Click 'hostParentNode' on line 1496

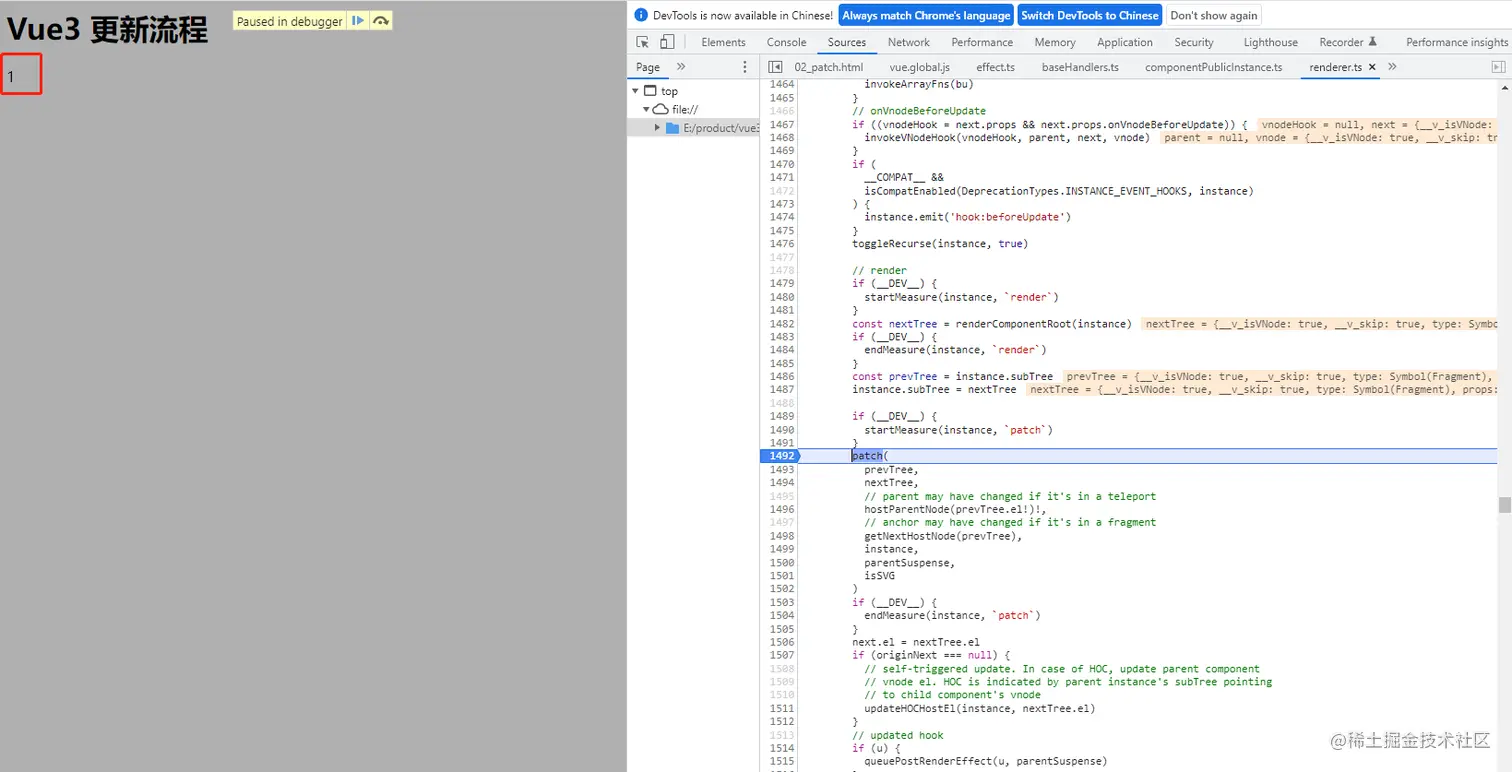tap(907, 509)
